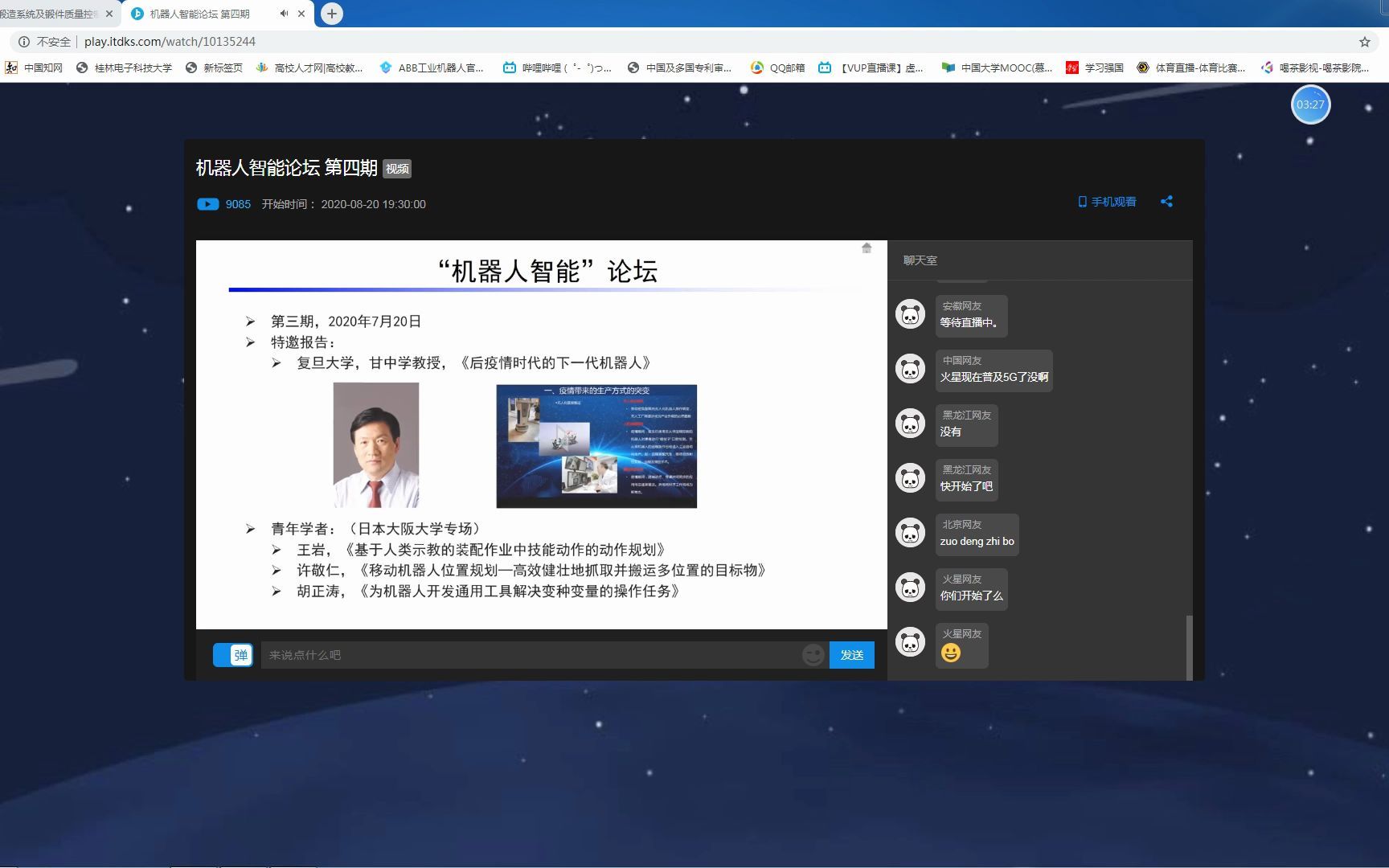Open the 中国及多国专利审 bookmark
The image size is (1389, 868).
coord(680,68)
